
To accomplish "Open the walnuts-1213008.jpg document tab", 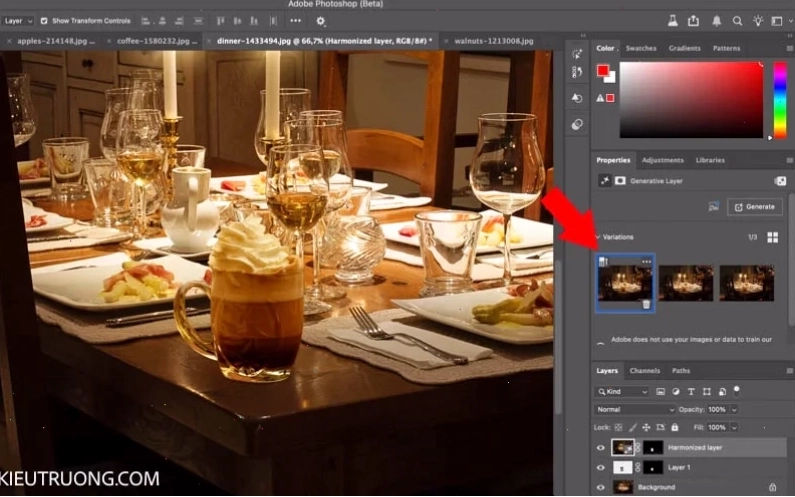I will click(493, 41).
